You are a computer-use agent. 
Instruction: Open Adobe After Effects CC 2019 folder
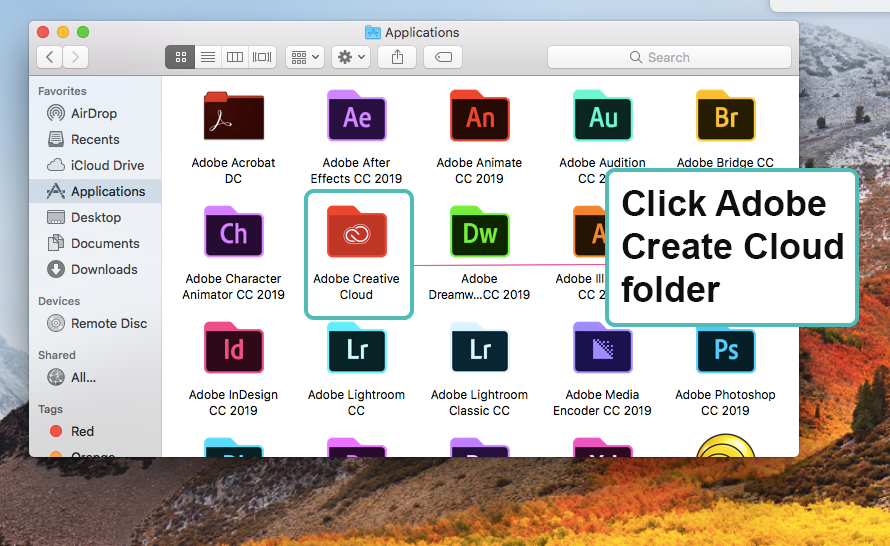tap(356, 116)
